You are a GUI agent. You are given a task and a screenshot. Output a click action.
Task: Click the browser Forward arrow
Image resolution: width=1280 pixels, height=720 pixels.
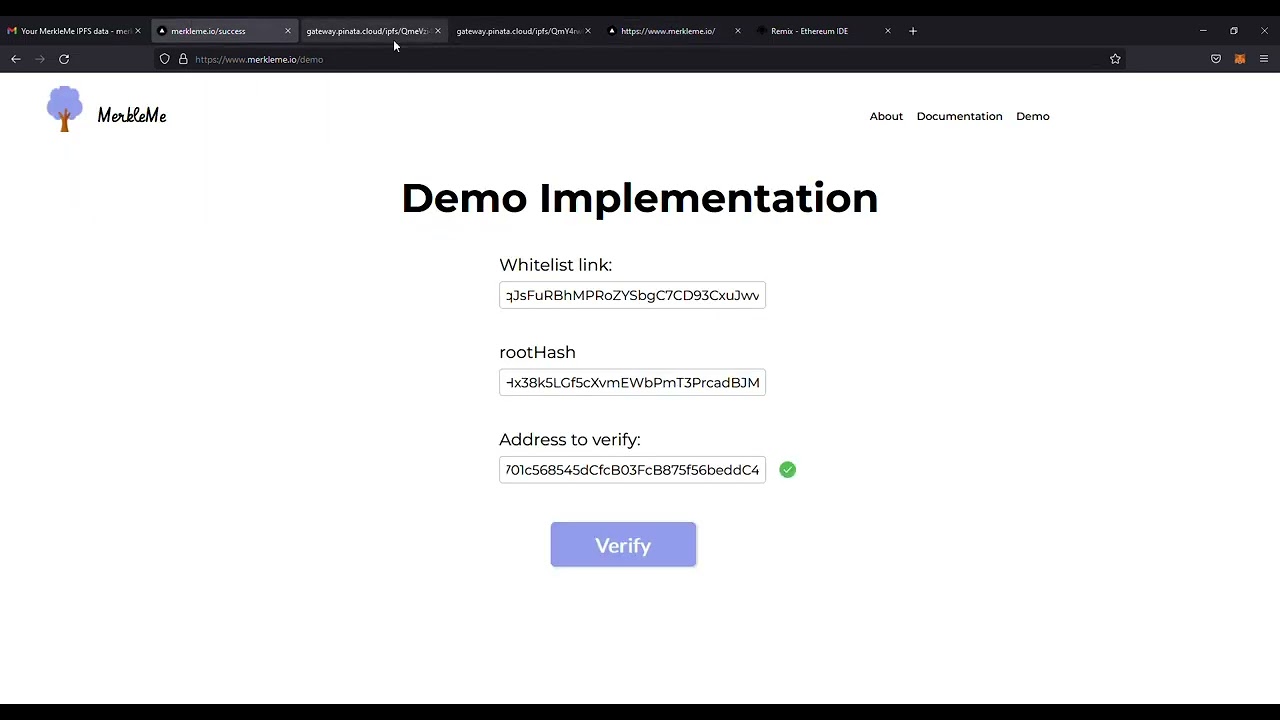[40, 59]
